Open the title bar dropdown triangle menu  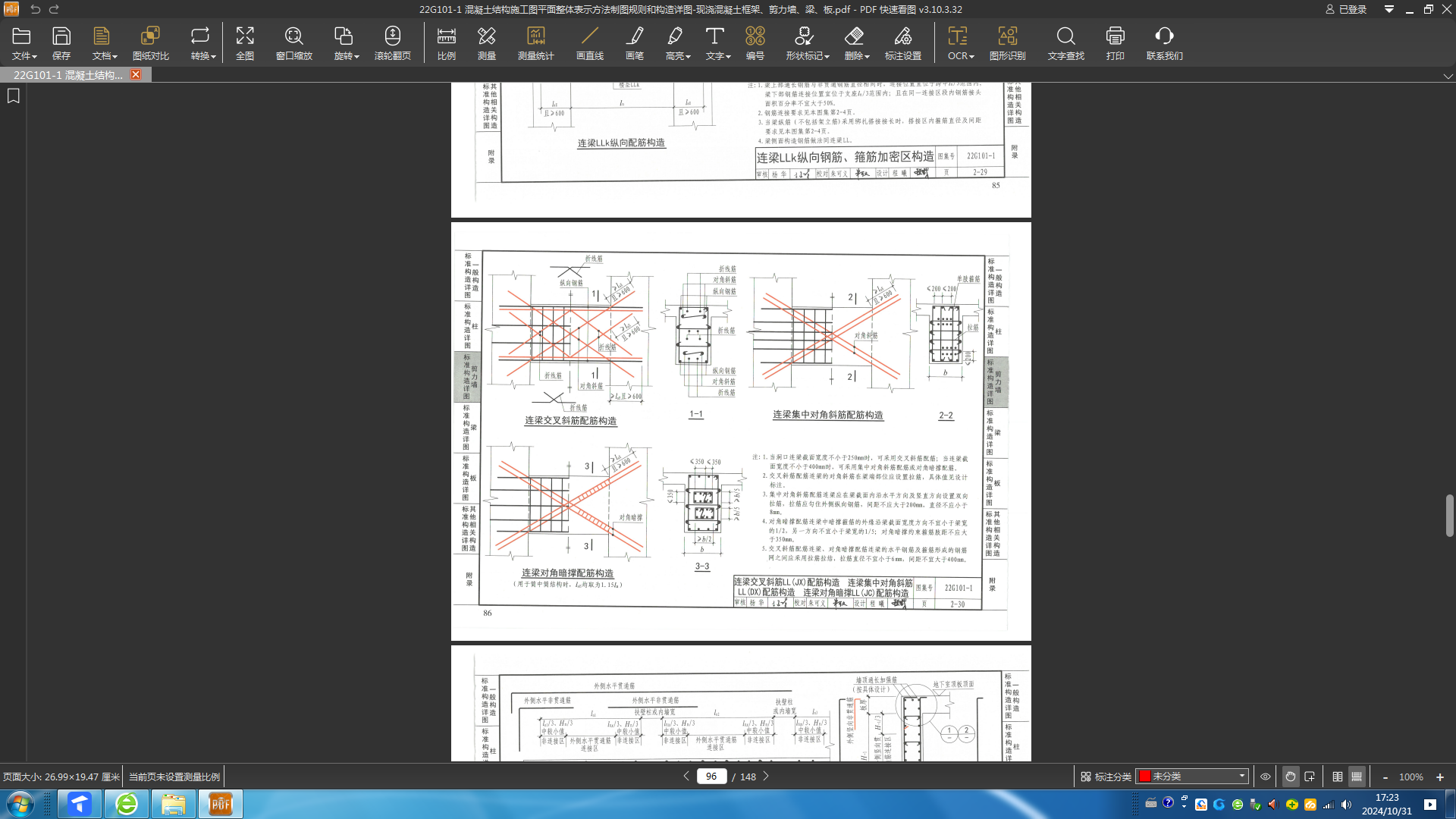pos(1389,9)
